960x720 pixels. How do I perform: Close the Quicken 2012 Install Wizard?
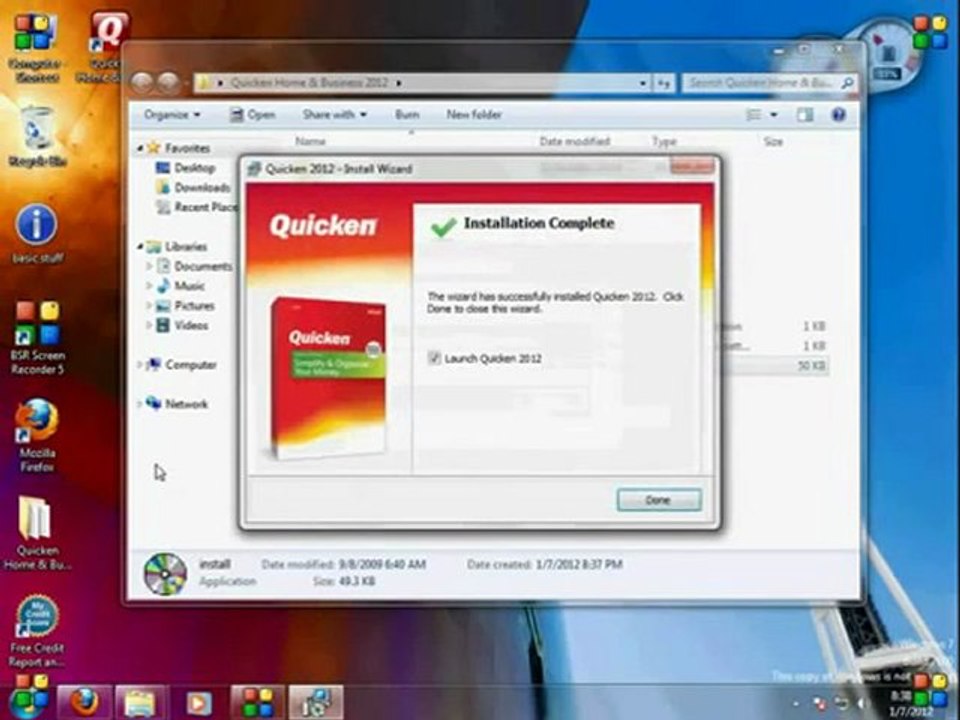pyautogui.click(x=692, y=166)
